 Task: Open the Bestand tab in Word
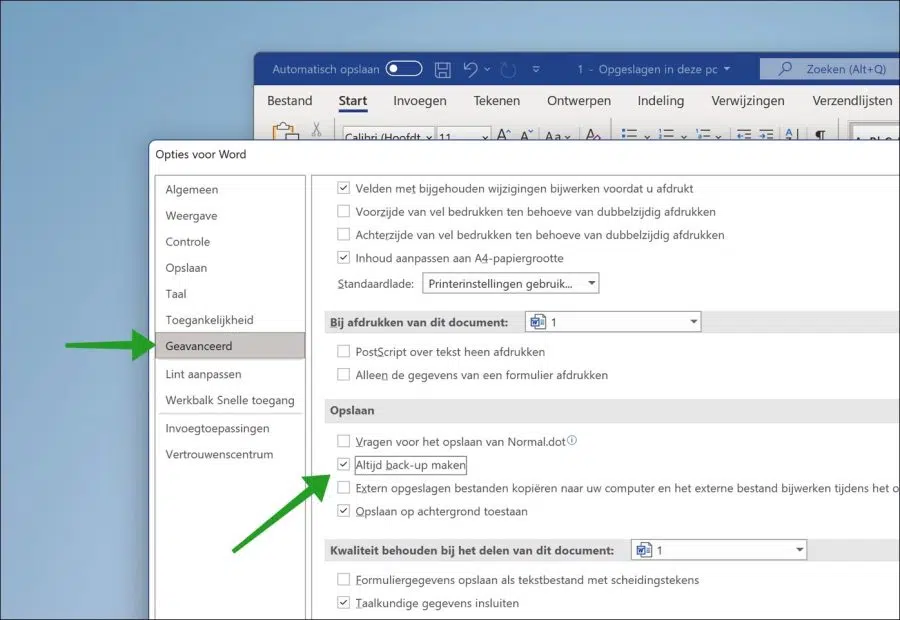point(290,100)
